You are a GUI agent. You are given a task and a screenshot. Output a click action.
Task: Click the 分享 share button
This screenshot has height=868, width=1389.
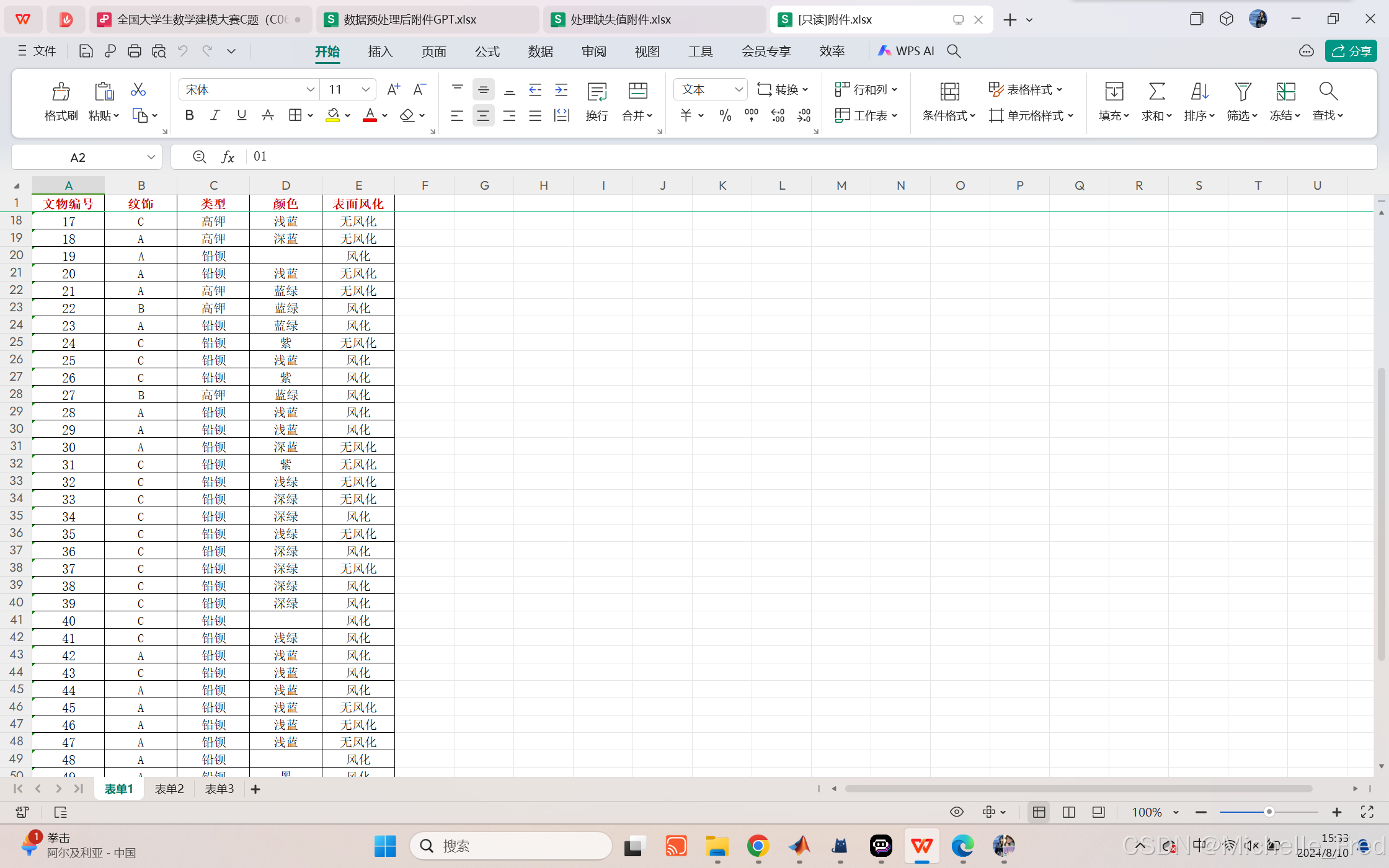coord(1351,51)
